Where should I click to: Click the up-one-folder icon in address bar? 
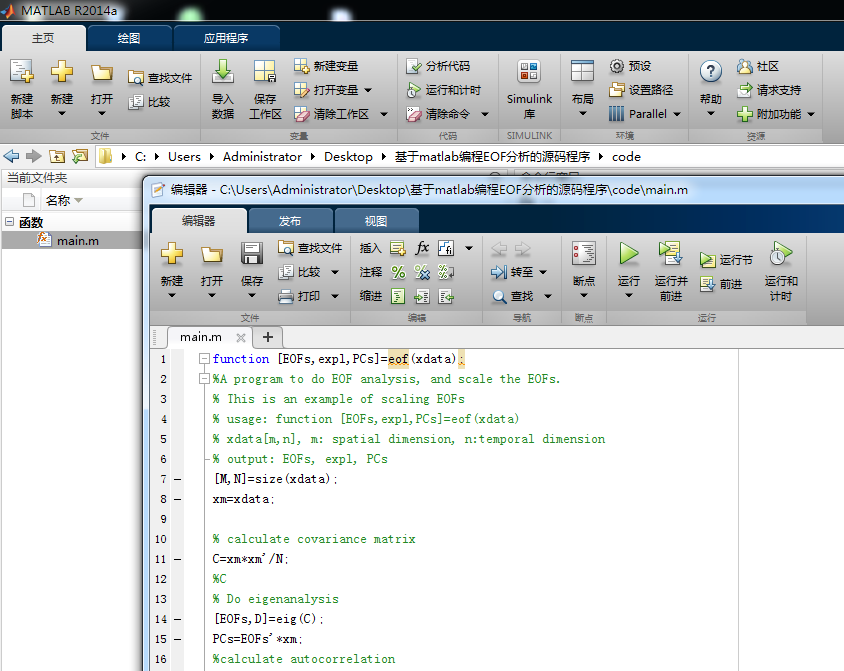pyautogui.click(x=57, y=156)
